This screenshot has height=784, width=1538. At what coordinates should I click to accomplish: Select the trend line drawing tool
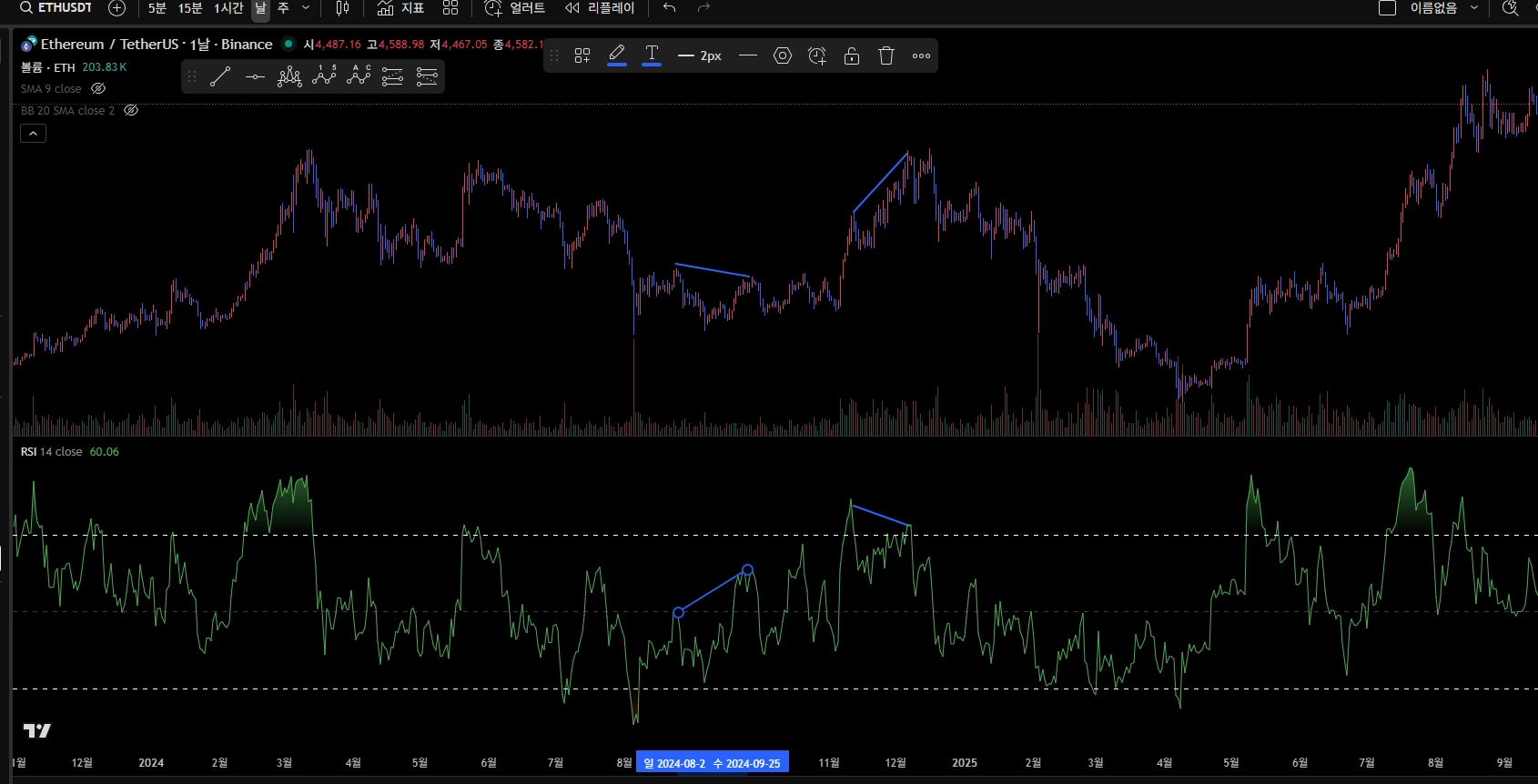(220, 77)
